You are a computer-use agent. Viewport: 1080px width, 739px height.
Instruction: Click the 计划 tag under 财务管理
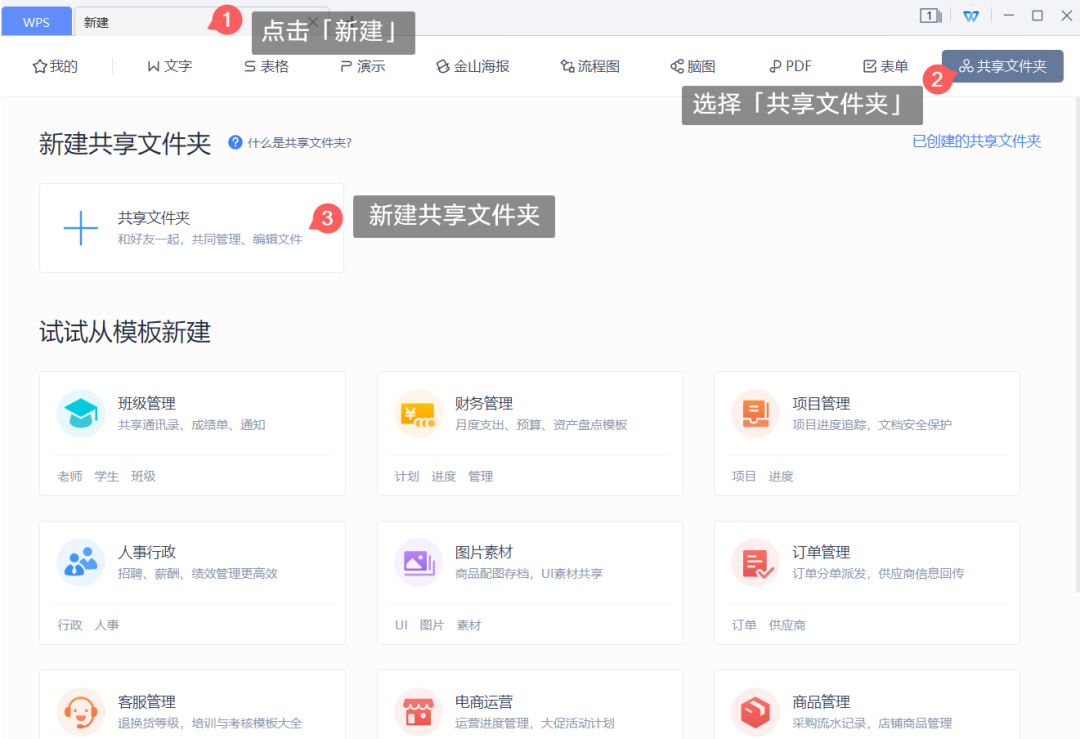tap(406, 476)
